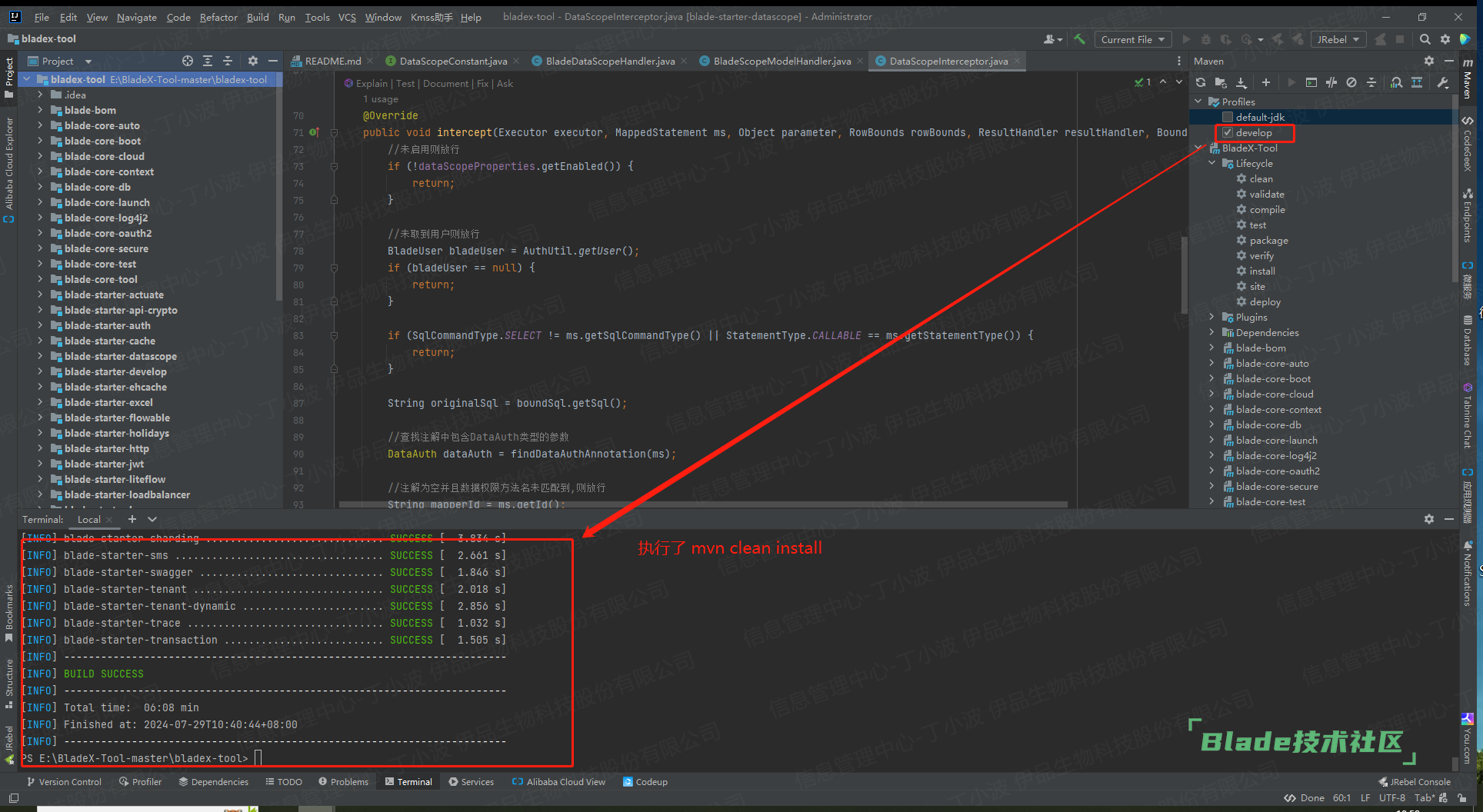
Task: Select the install lifecycle goal
Action: pos(1262,271)
